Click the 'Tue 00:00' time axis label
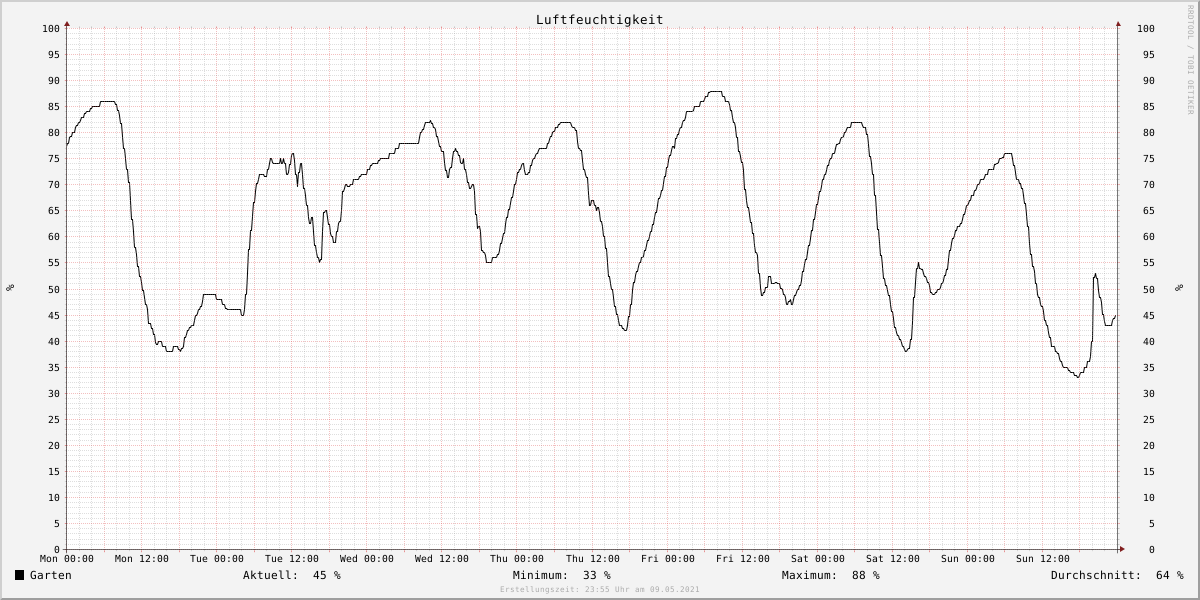The width and height of the screenshot is (1200, 600). (217, 559)
